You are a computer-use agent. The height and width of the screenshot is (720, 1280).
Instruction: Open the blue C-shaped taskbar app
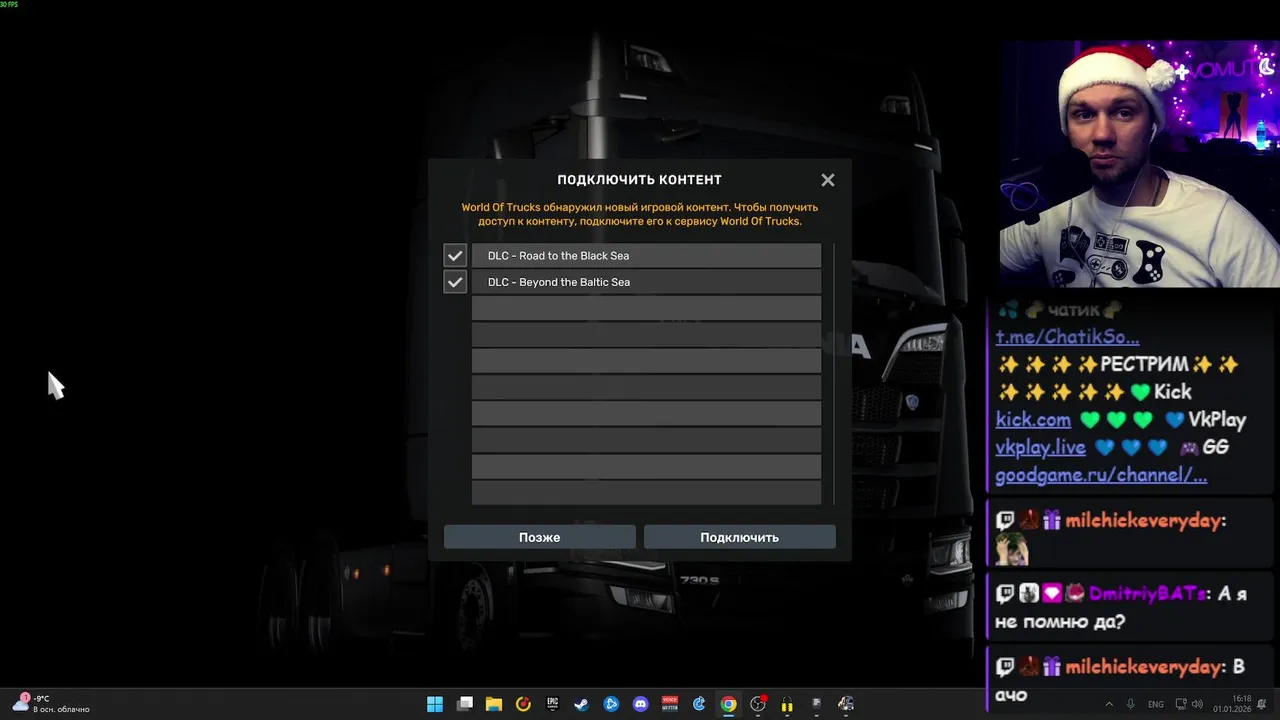pos(699,704)
